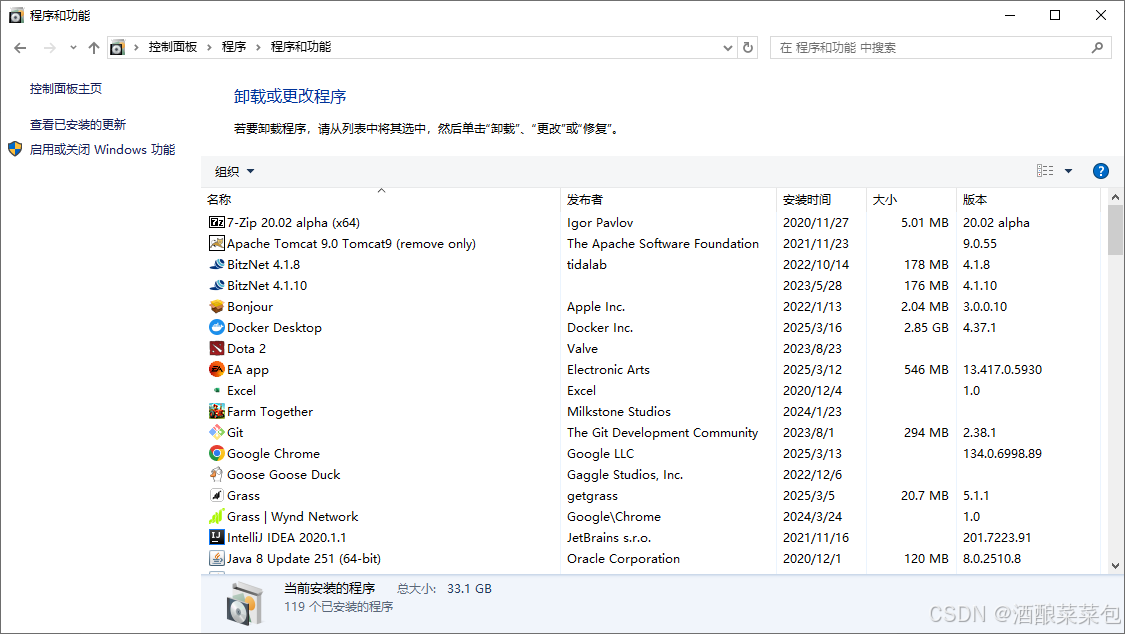Select the Docker Desktop program name

click(x=274, y=327)
